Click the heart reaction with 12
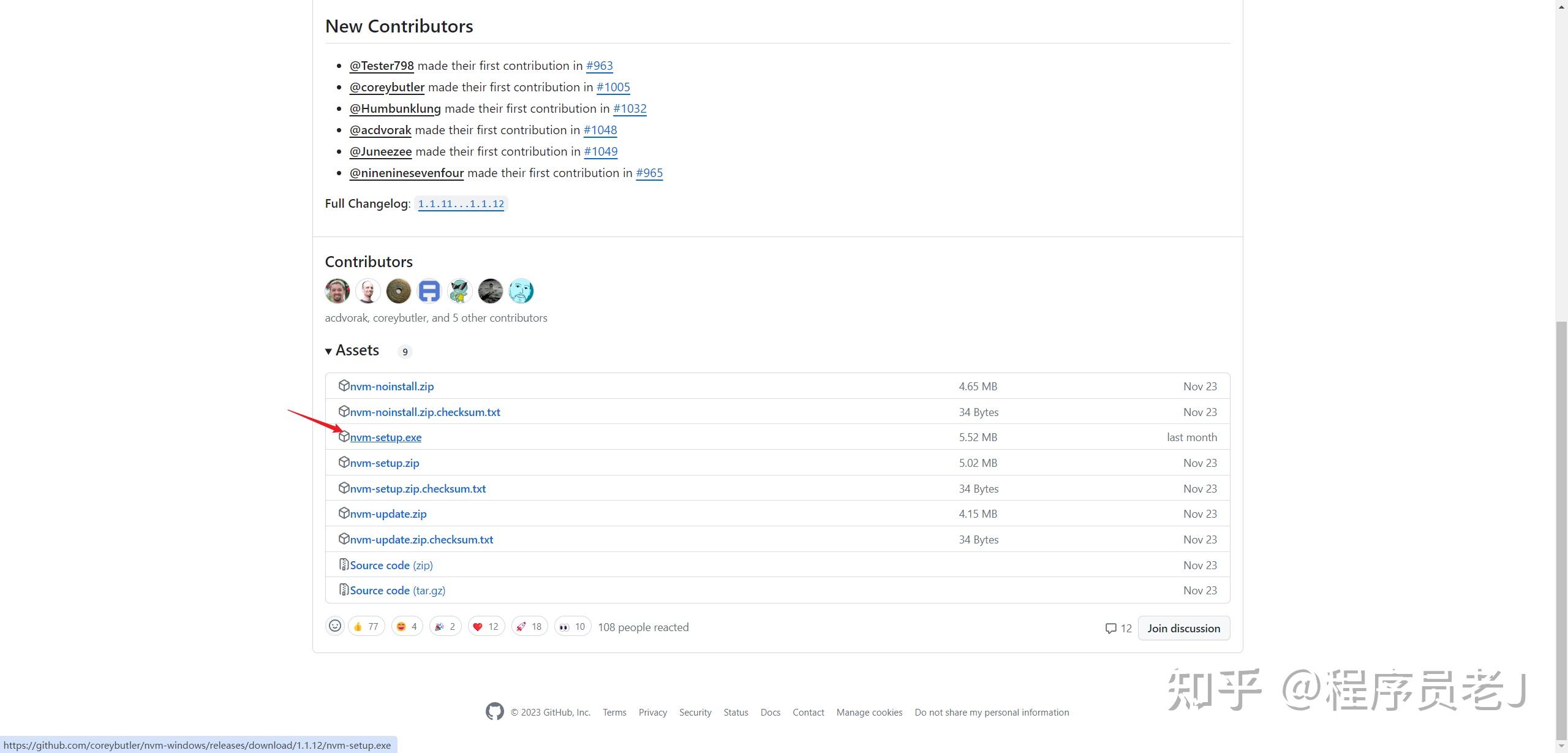 [x=486, y=626]
